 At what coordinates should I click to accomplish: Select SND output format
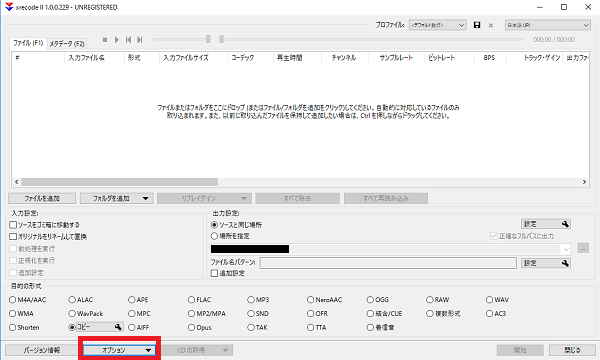tap(251, 314)
